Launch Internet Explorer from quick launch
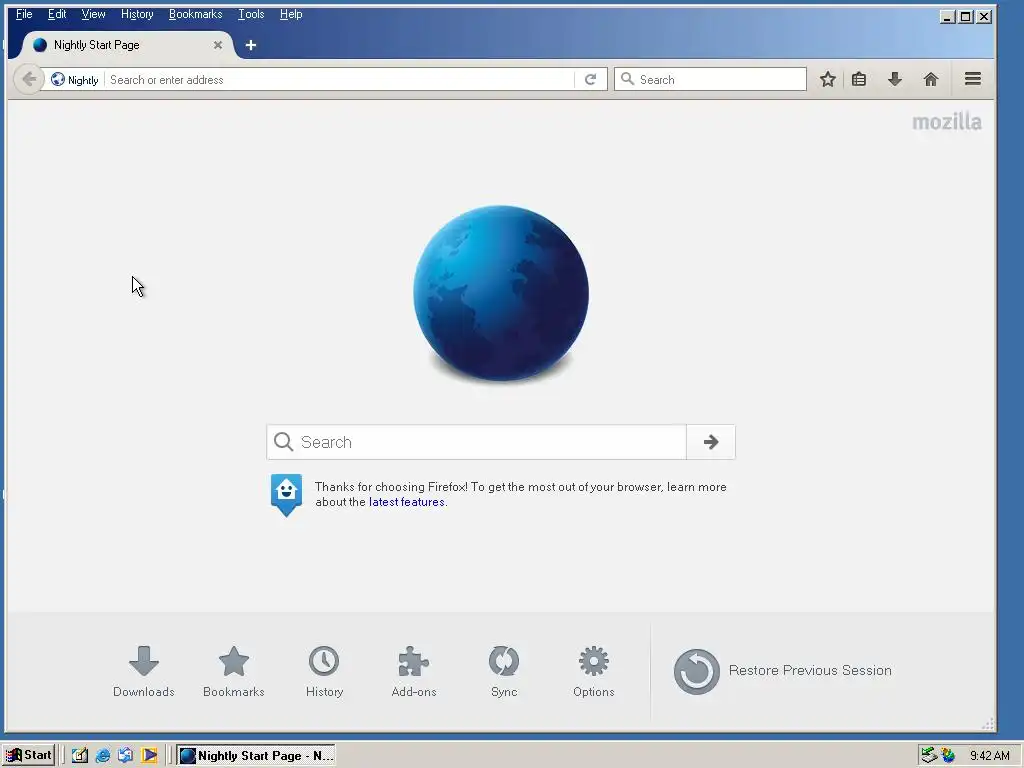Screen dimensions: 1024x768 (103, 756)
